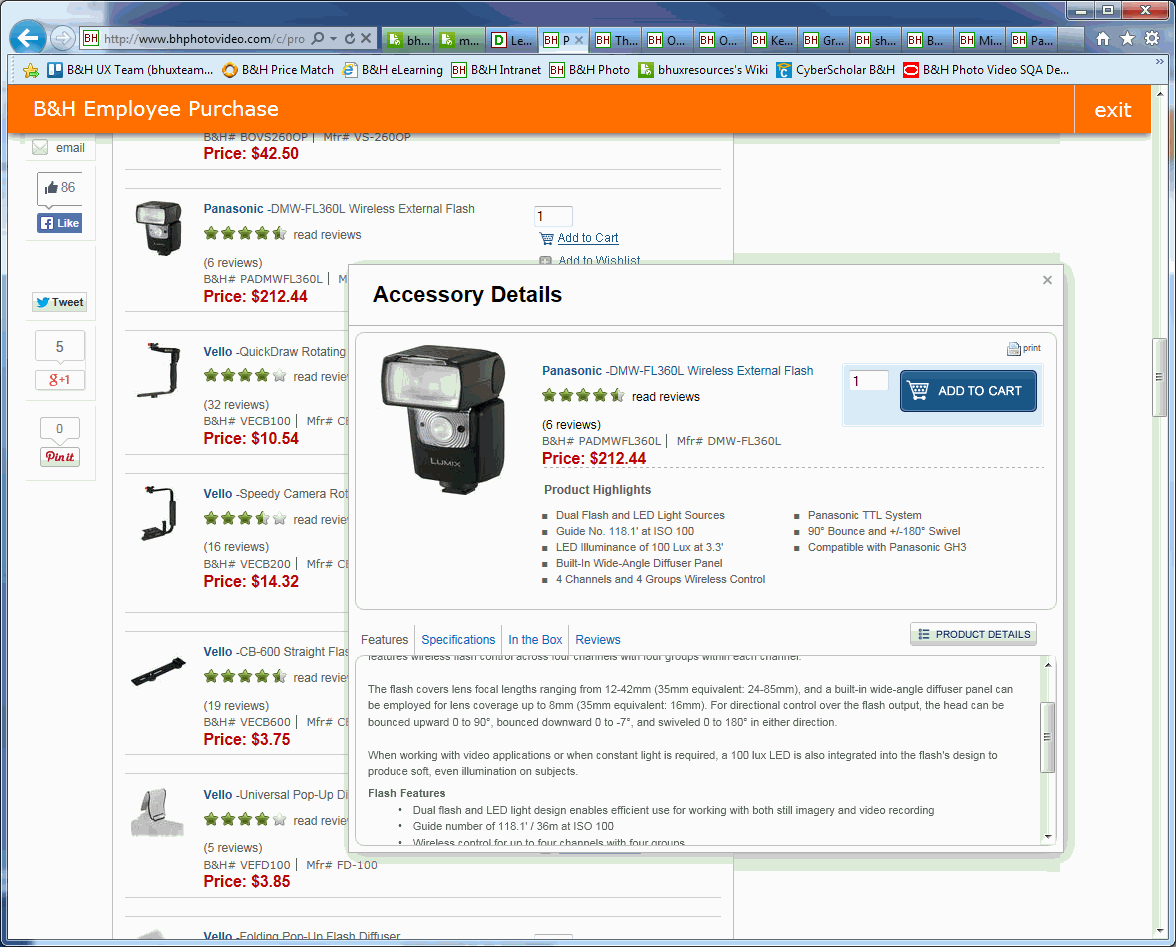Click the Google g+1 button
1176x947 pixels.
(x=59, y=380)
